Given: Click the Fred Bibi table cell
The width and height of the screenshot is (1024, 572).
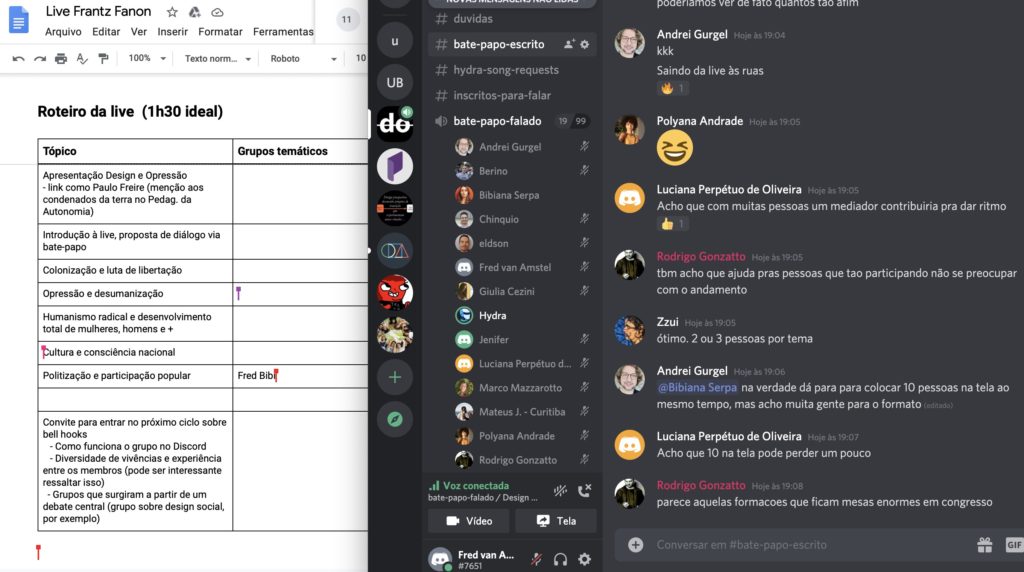Looking at the screenshot, I should [300, 375].
